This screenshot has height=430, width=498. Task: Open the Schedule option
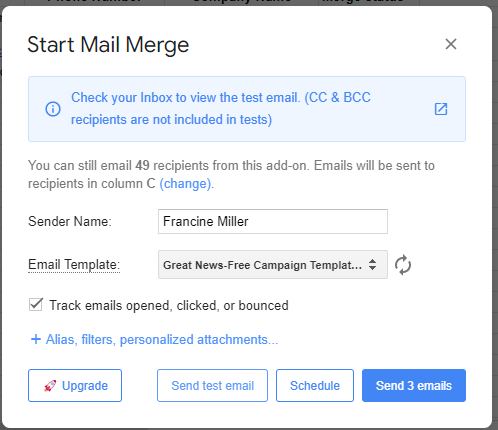(x=315, y=385)
